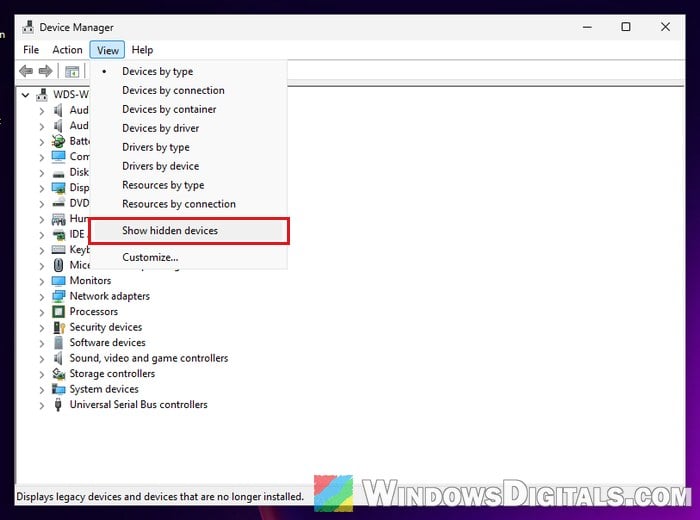The image size is (700, 520).
Task: Click the Disk drives category icon
Action: pyautogui.click(x=58, y=172)
